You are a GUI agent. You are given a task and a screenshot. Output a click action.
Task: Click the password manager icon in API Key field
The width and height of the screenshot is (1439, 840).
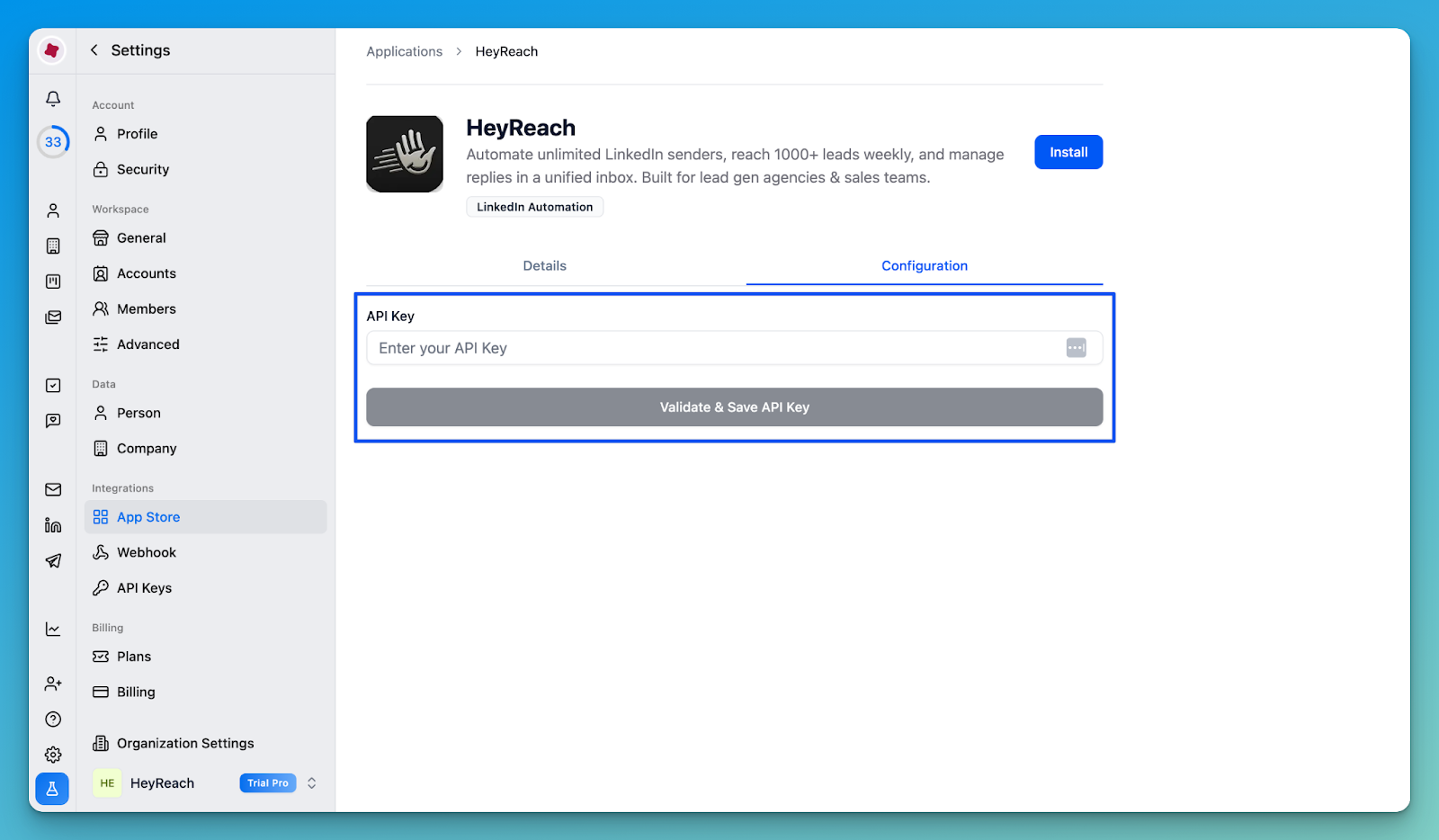click(1076, 348)
